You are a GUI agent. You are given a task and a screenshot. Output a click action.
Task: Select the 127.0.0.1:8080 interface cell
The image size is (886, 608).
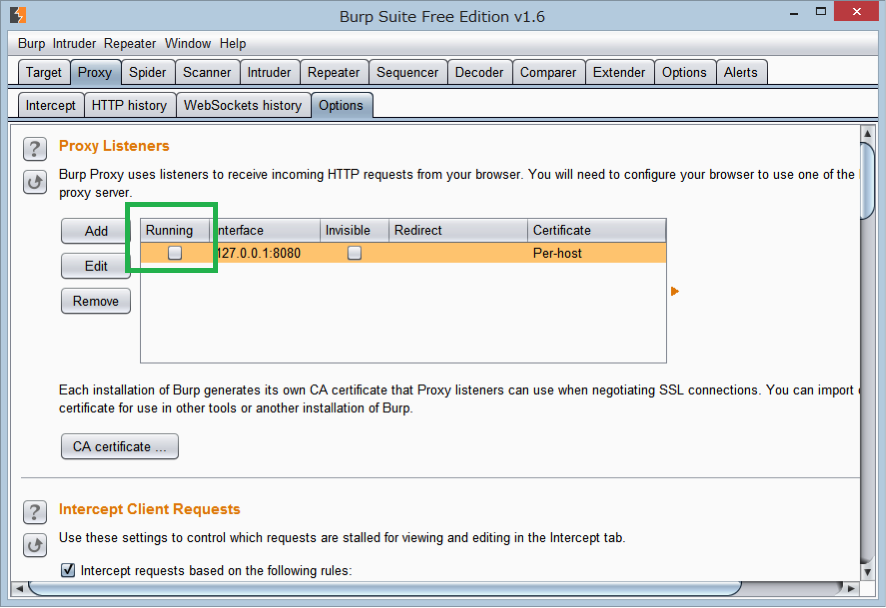coord(266,253)
